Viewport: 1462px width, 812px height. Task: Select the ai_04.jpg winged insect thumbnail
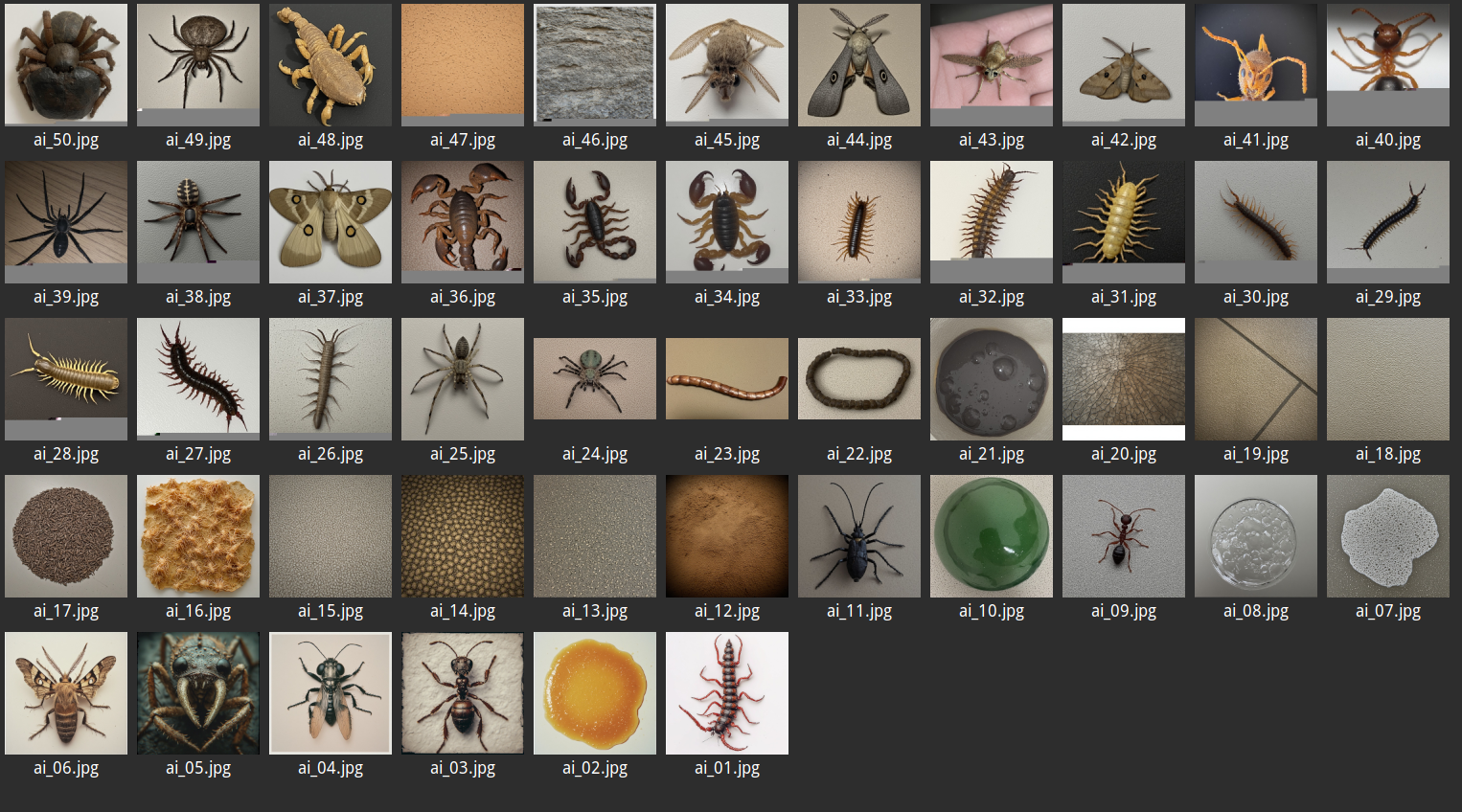[331, 693]
